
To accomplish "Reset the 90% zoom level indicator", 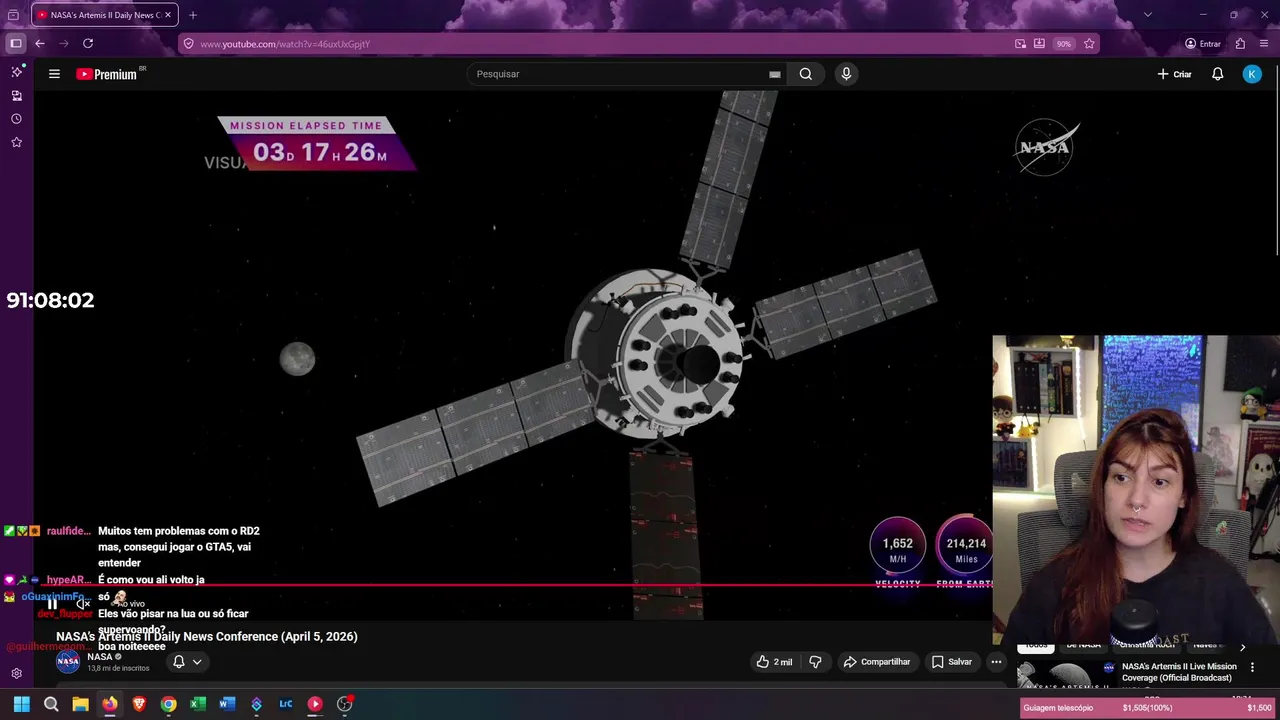I will (x=1064, y=44).
